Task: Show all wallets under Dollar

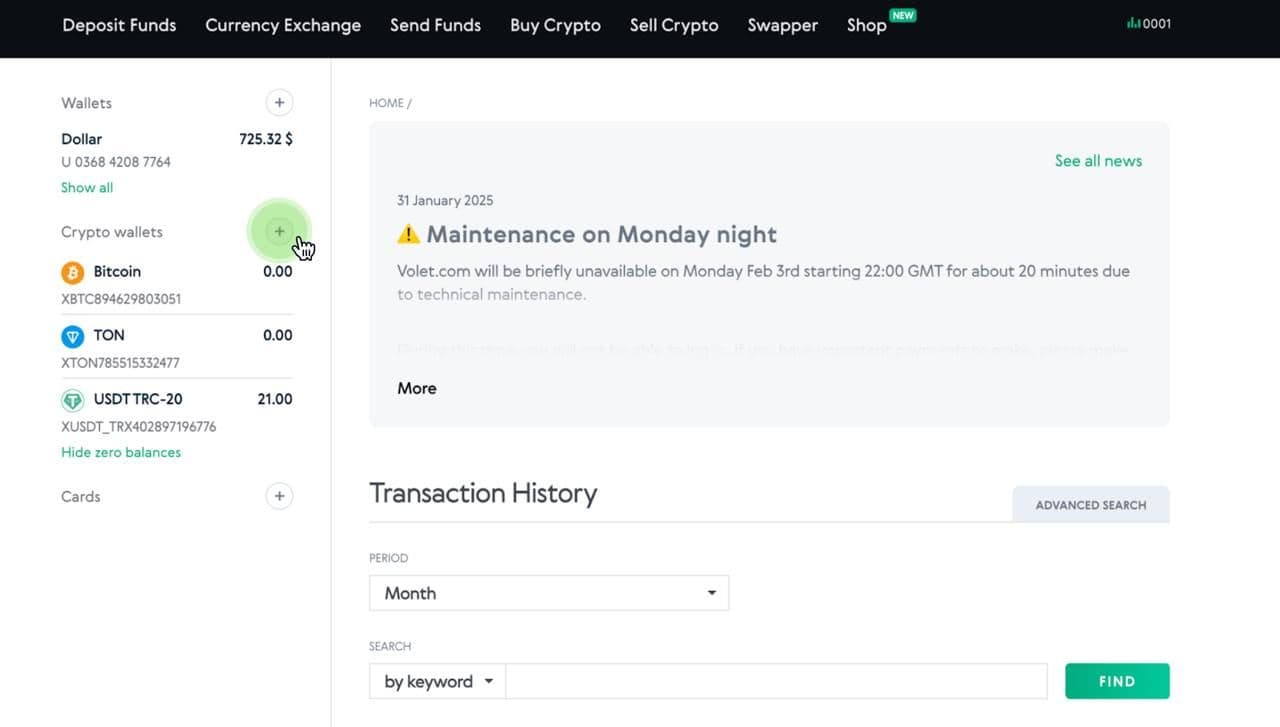Action: coord(87,188)
